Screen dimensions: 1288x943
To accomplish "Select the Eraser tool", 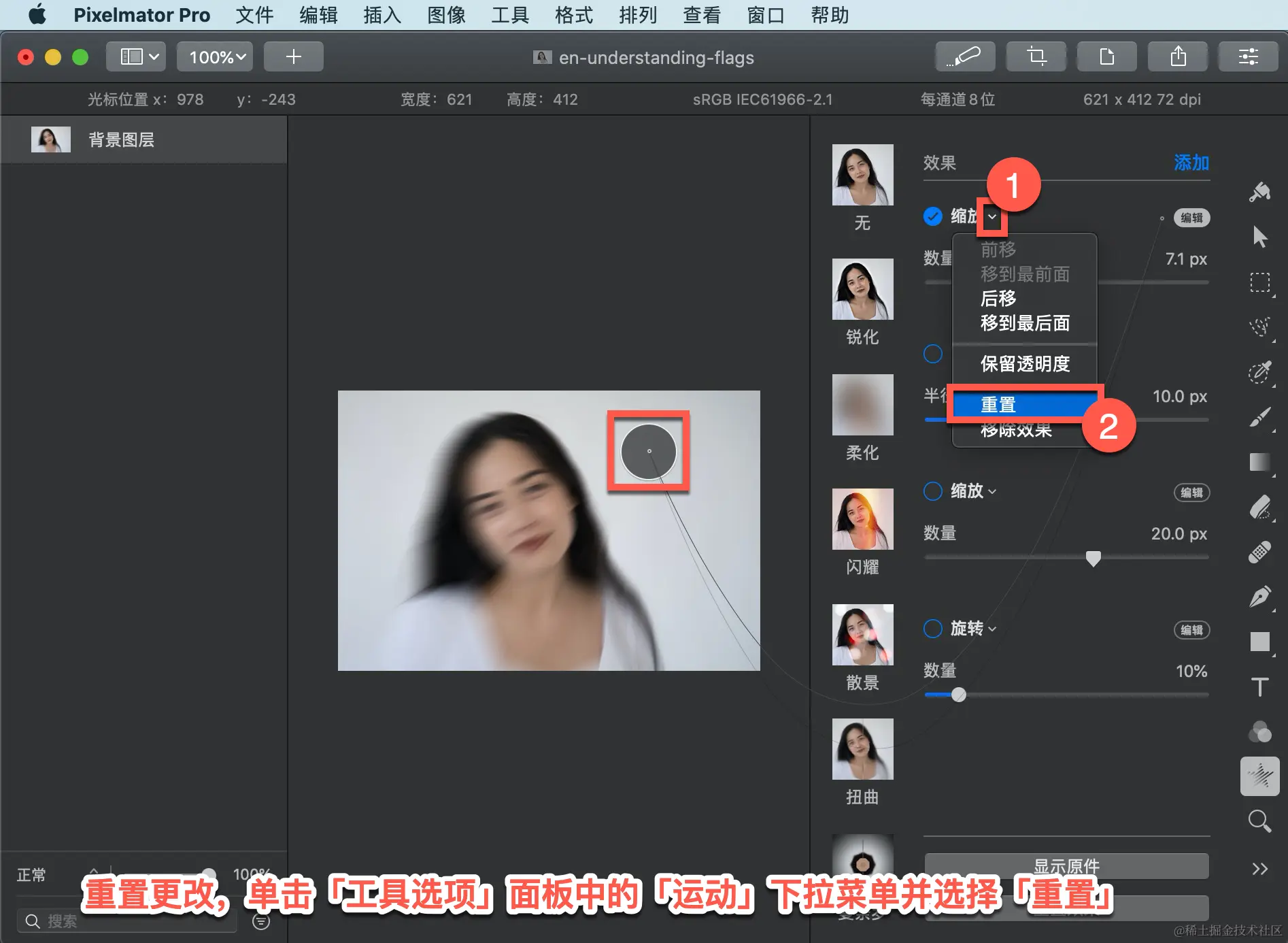I will pos(1259,507).
